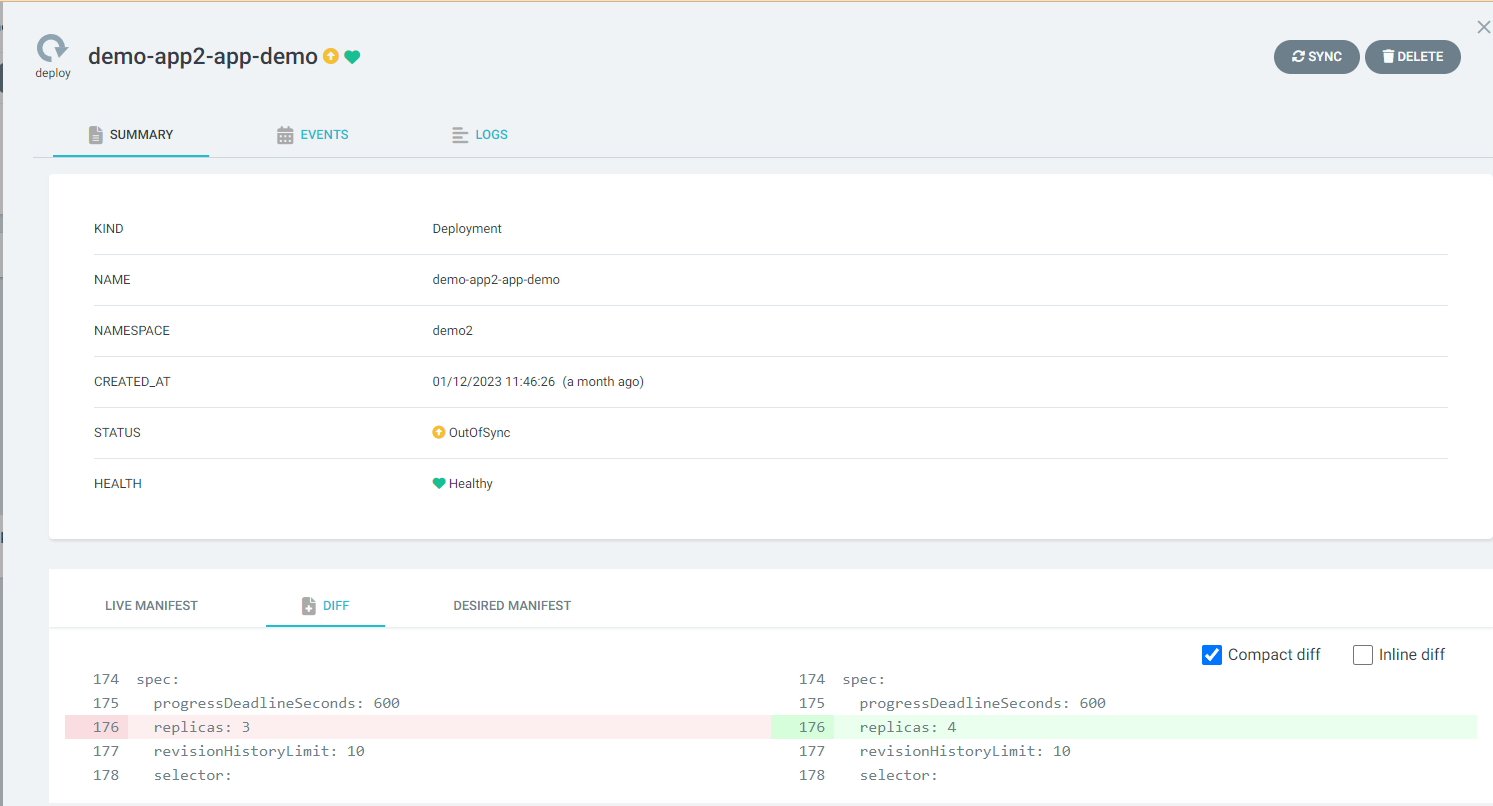This screenshot has height=806, width=1493.
Task: Enable the Inline diff checkbox
Action: point(1363,655)
